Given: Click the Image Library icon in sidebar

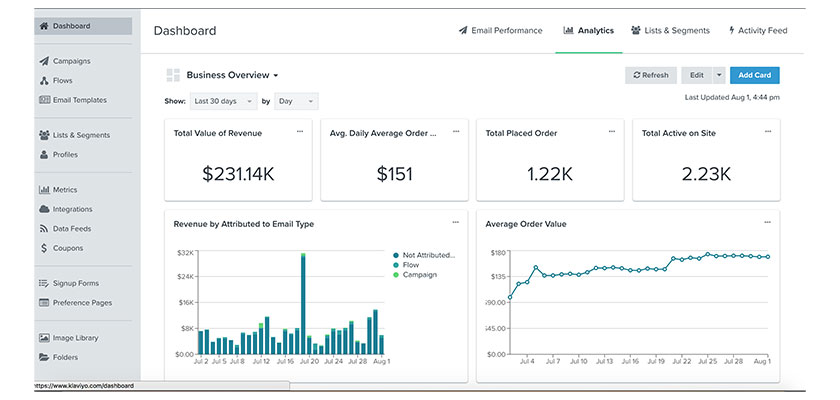Looking at the screenshot, I should [x=44, y=338].
